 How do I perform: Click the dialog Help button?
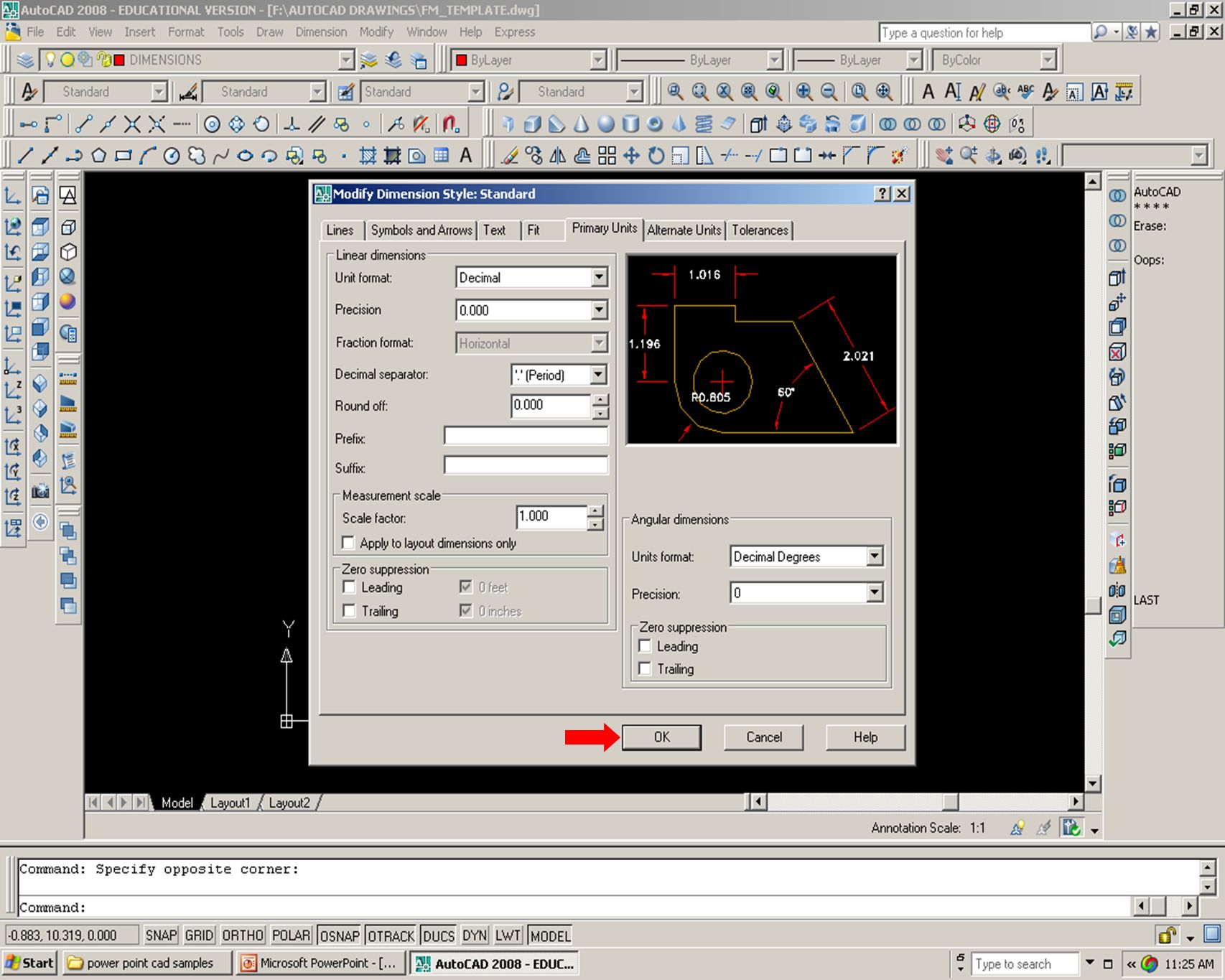click(x=865, y=737)
